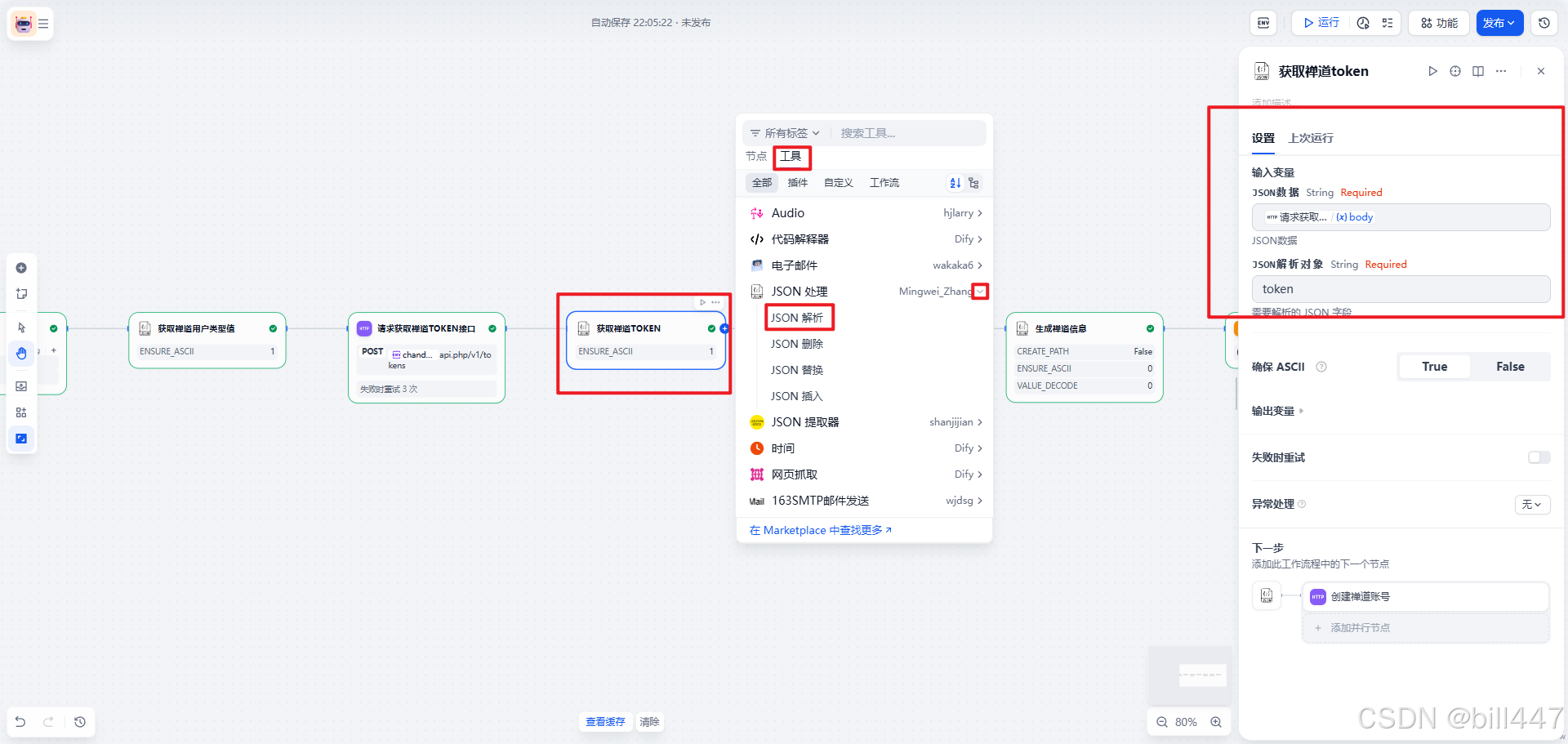
Task: Toggle the 失败时重试 switch
Action: tap(1539, 457)
